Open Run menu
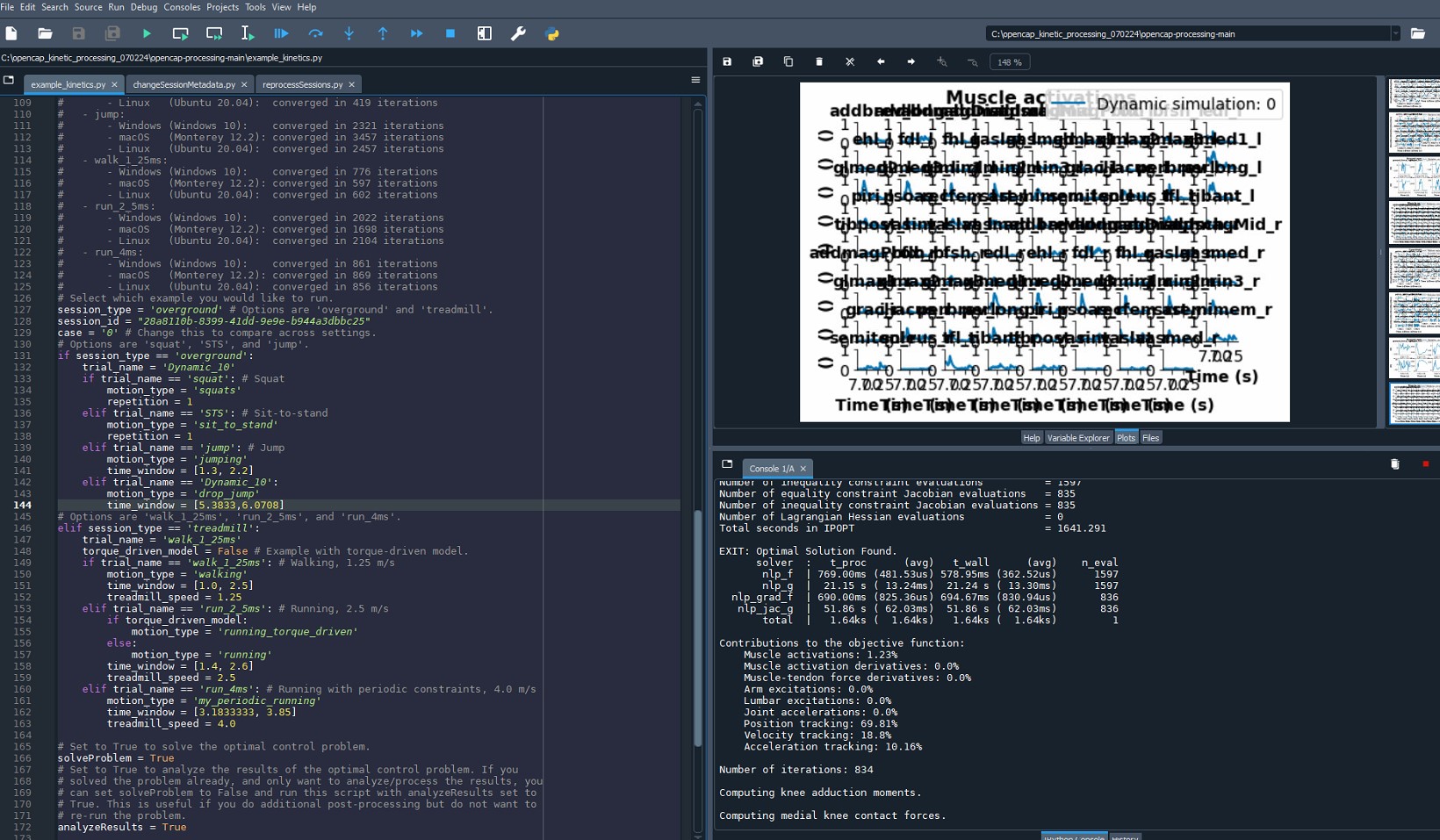The image size is (1440, 840). [x=116, y=7]
